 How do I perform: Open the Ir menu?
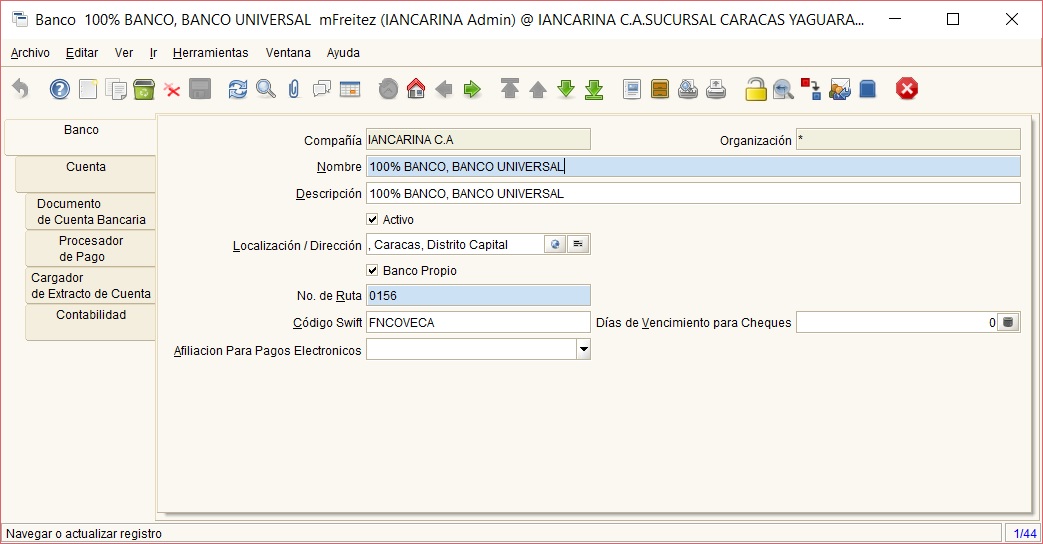(153, 53)
